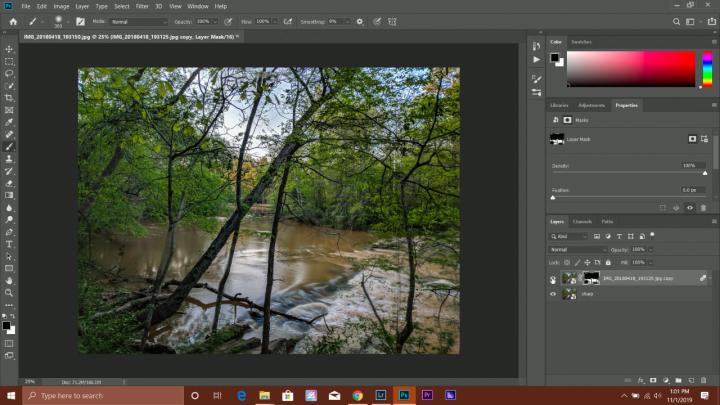Click the Home icon in options bar
The image size is (720, 405).
click(13, 22)
